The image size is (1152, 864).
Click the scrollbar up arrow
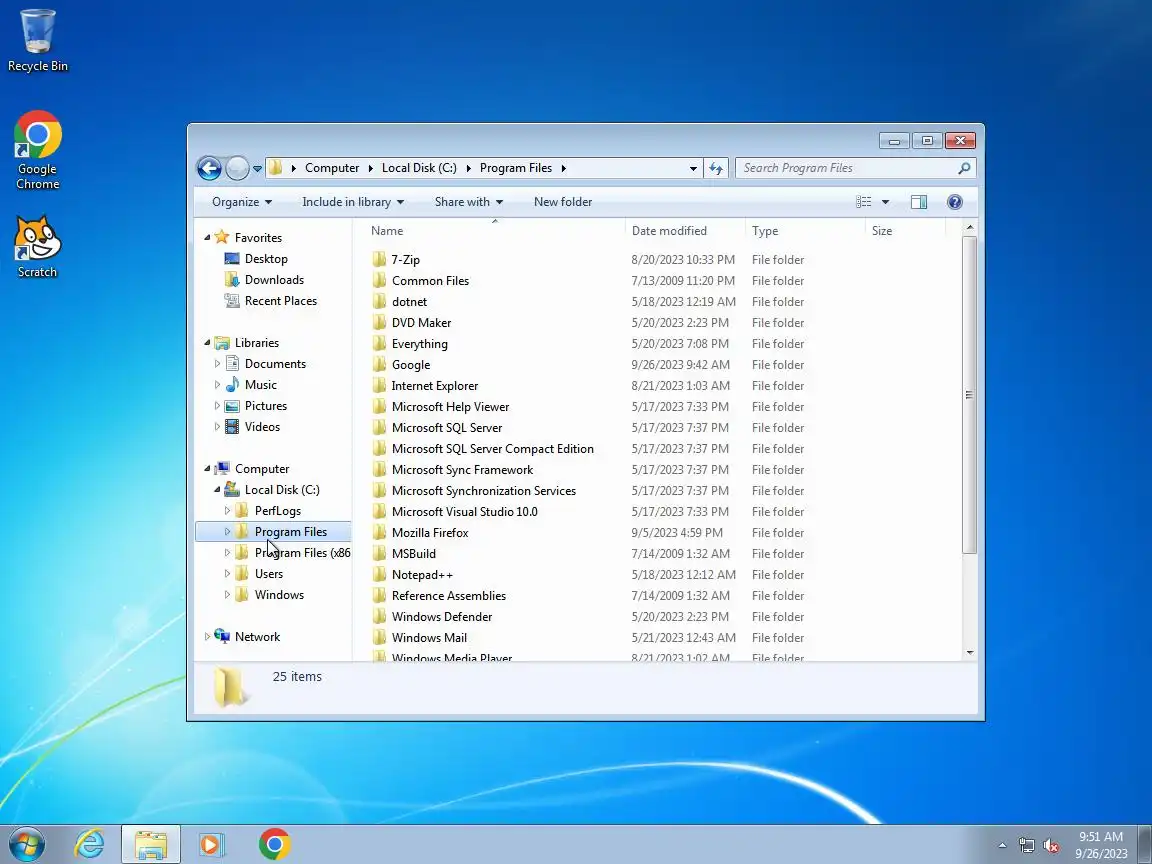pos(970,228)
